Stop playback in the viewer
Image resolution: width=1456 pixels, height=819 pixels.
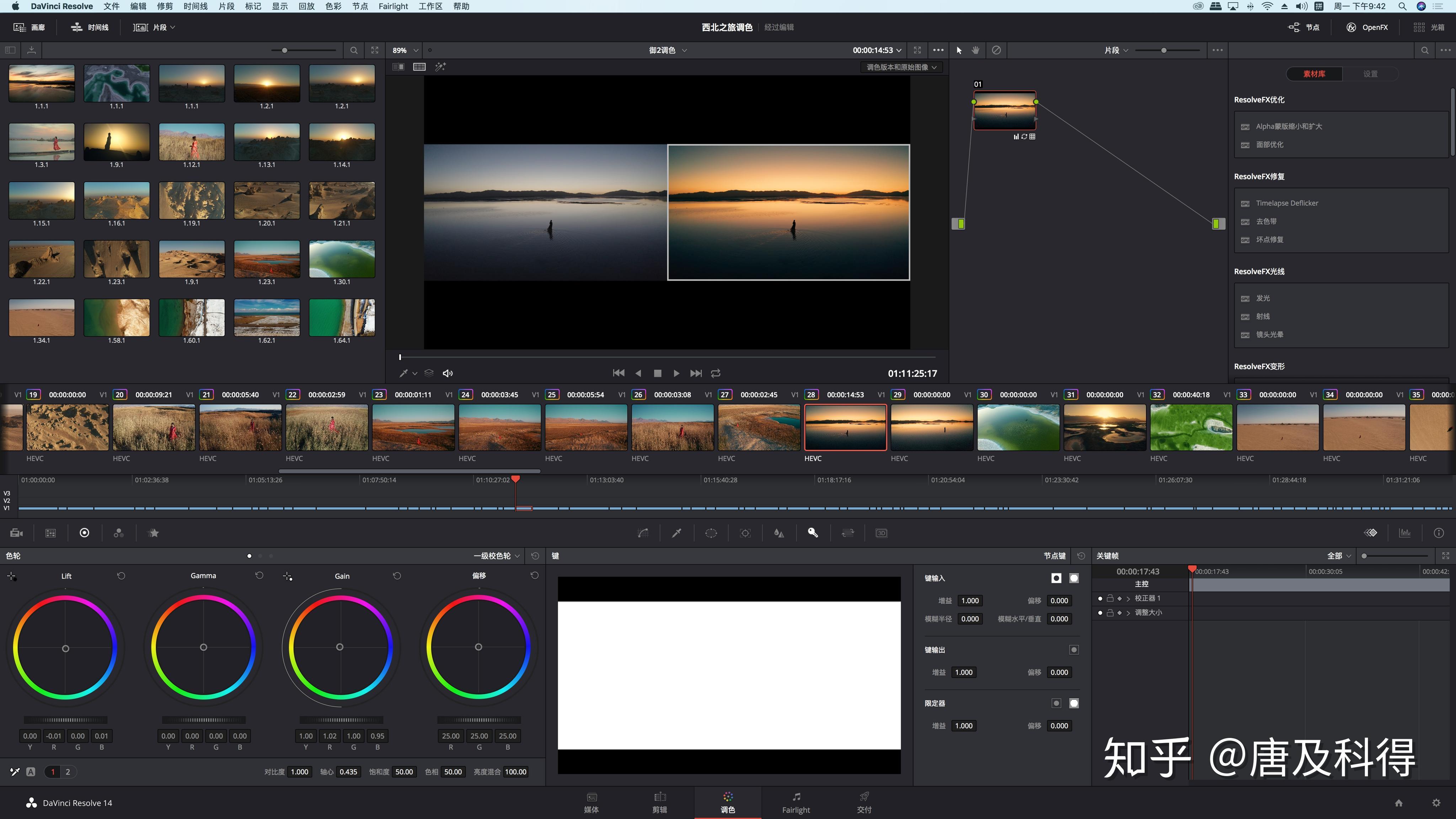pyautogui.click(x=657, y=374)
